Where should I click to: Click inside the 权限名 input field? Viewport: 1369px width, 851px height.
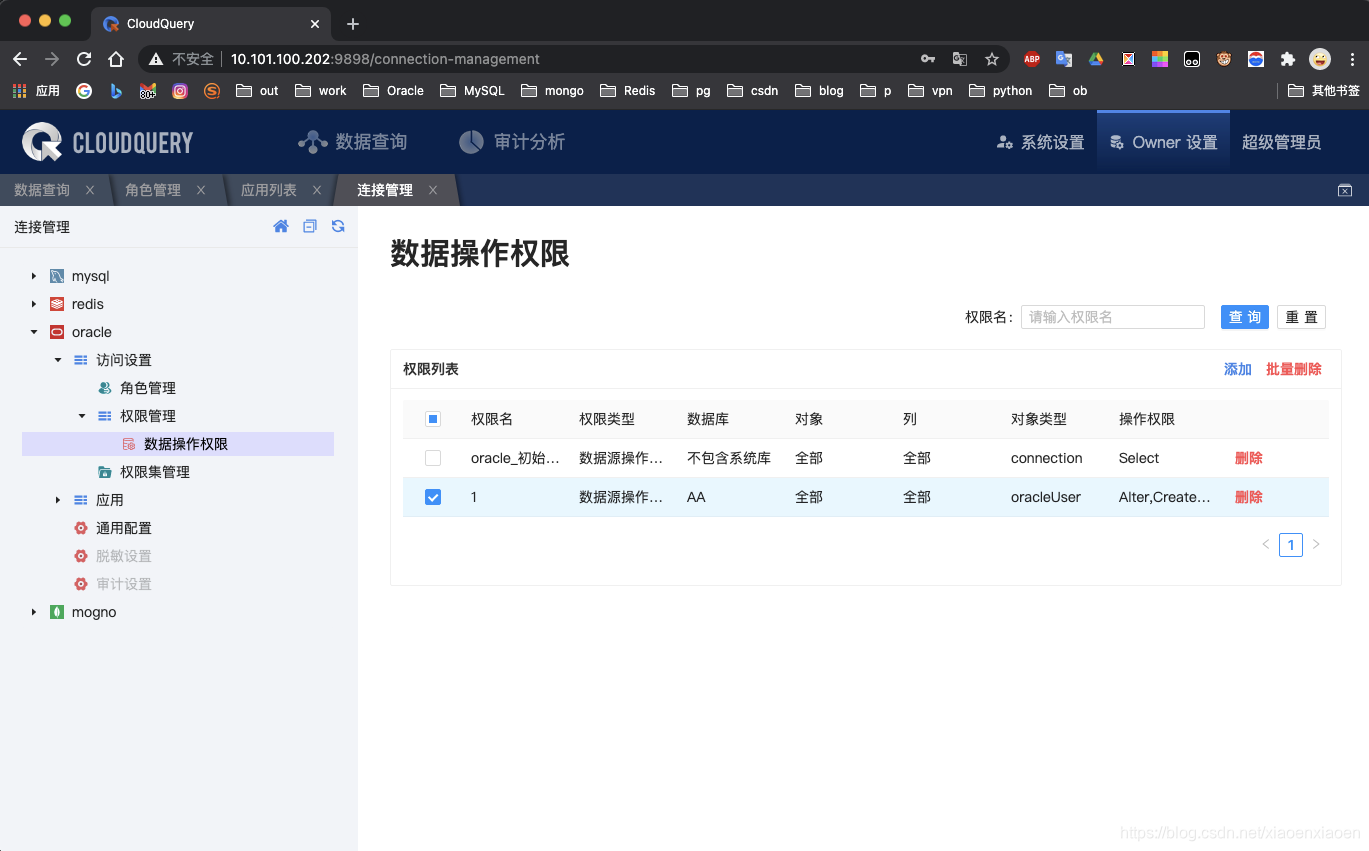[1112, 316]
